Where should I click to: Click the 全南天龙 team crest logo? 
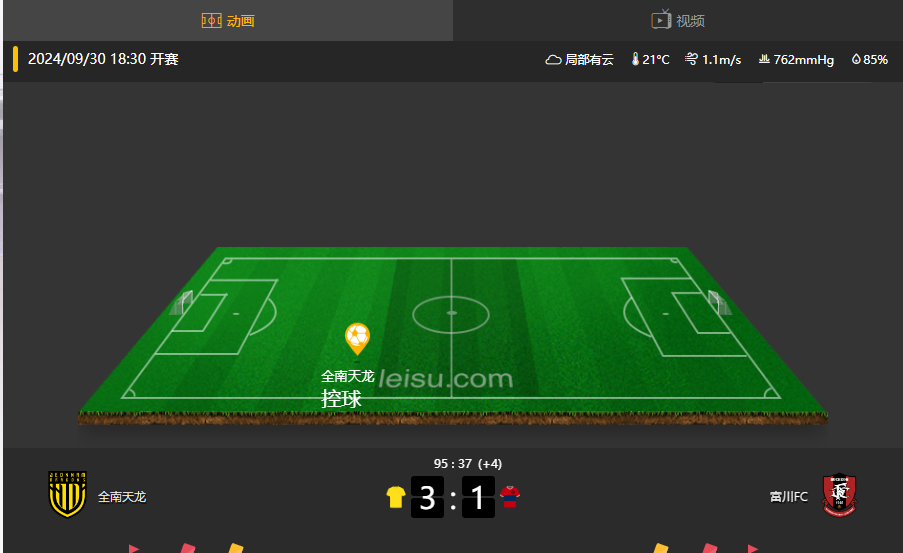tap(67, 494)
